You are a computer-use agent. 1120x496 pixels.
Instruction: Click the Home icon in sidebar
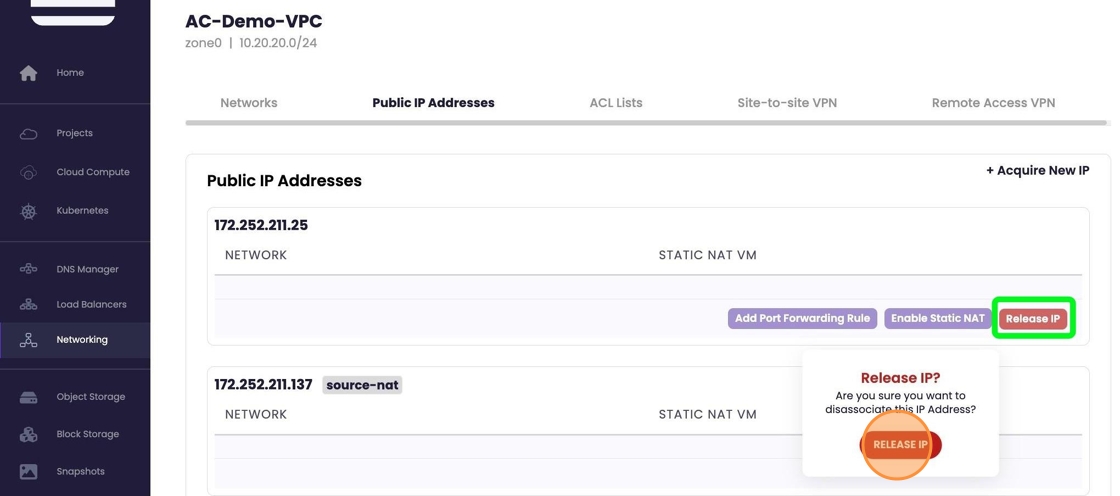point(29,73)
